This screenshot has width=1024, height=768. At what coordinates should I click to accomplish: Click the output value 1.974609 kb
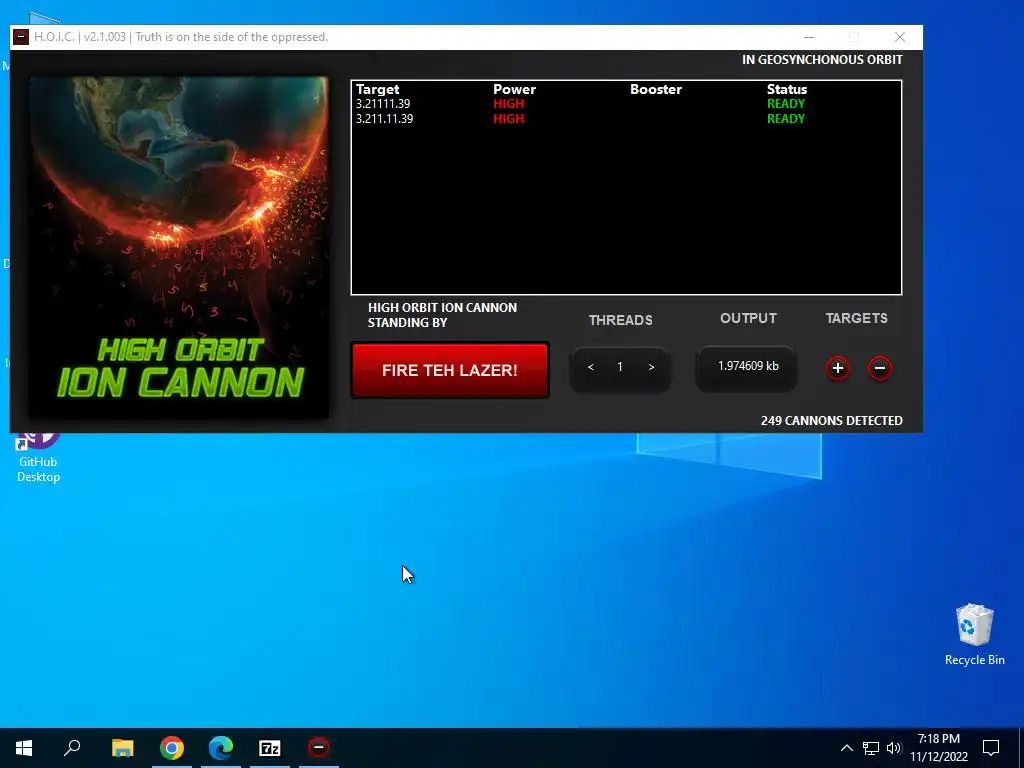coord(748,366)
